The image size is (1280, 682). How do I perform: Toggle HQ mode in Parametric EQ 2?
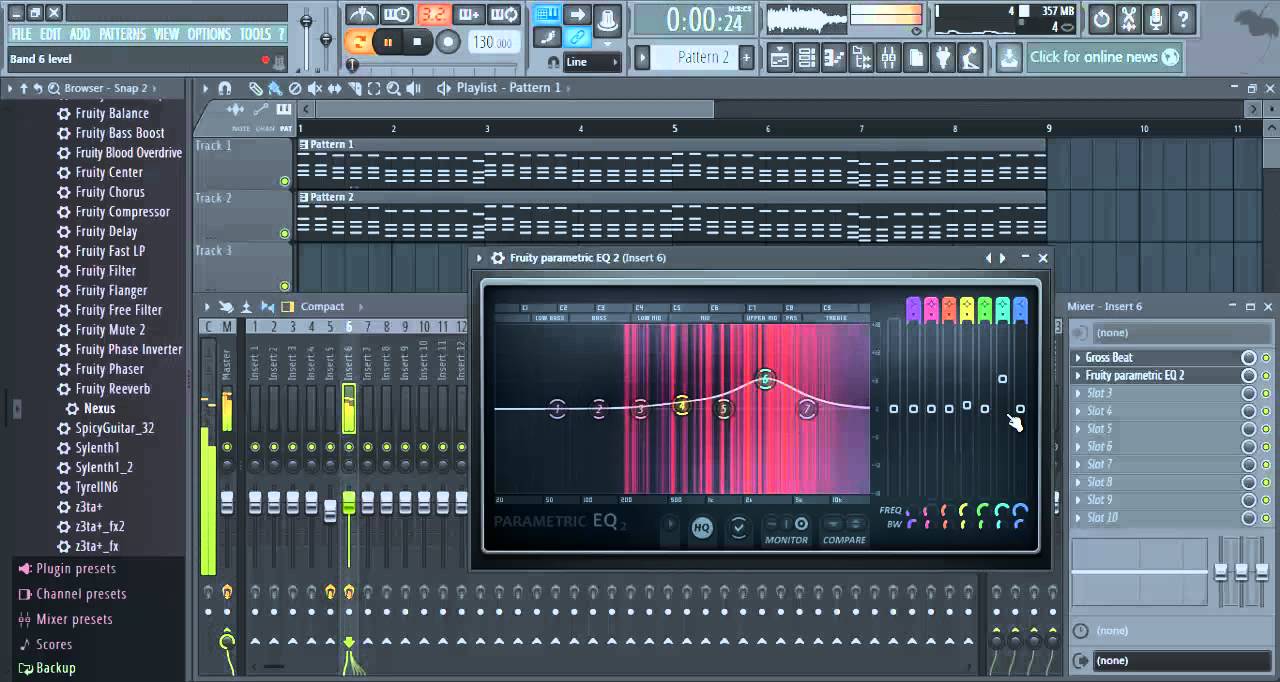702,529
